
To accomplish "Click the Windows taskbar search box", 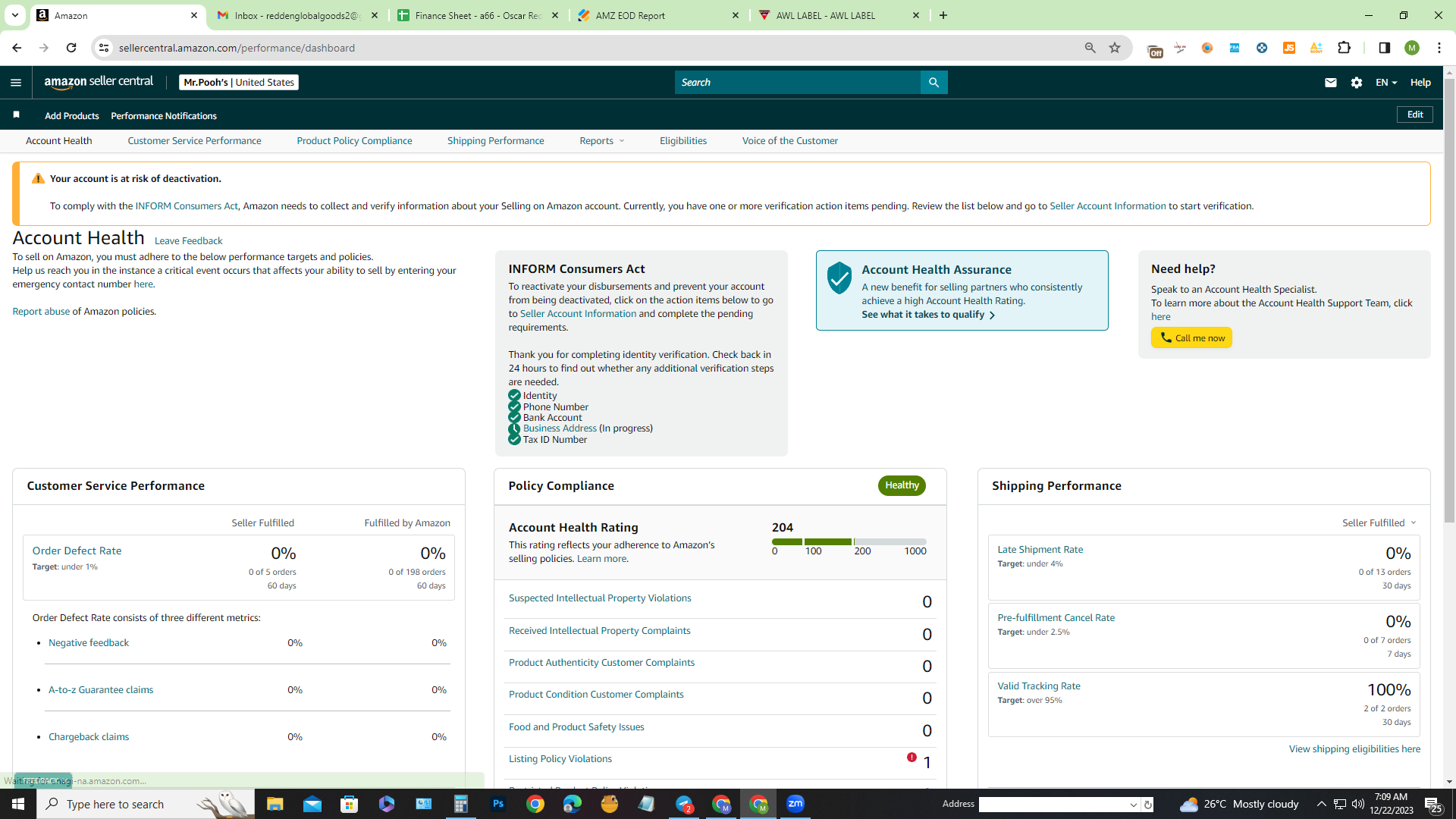I will (146, 804).
